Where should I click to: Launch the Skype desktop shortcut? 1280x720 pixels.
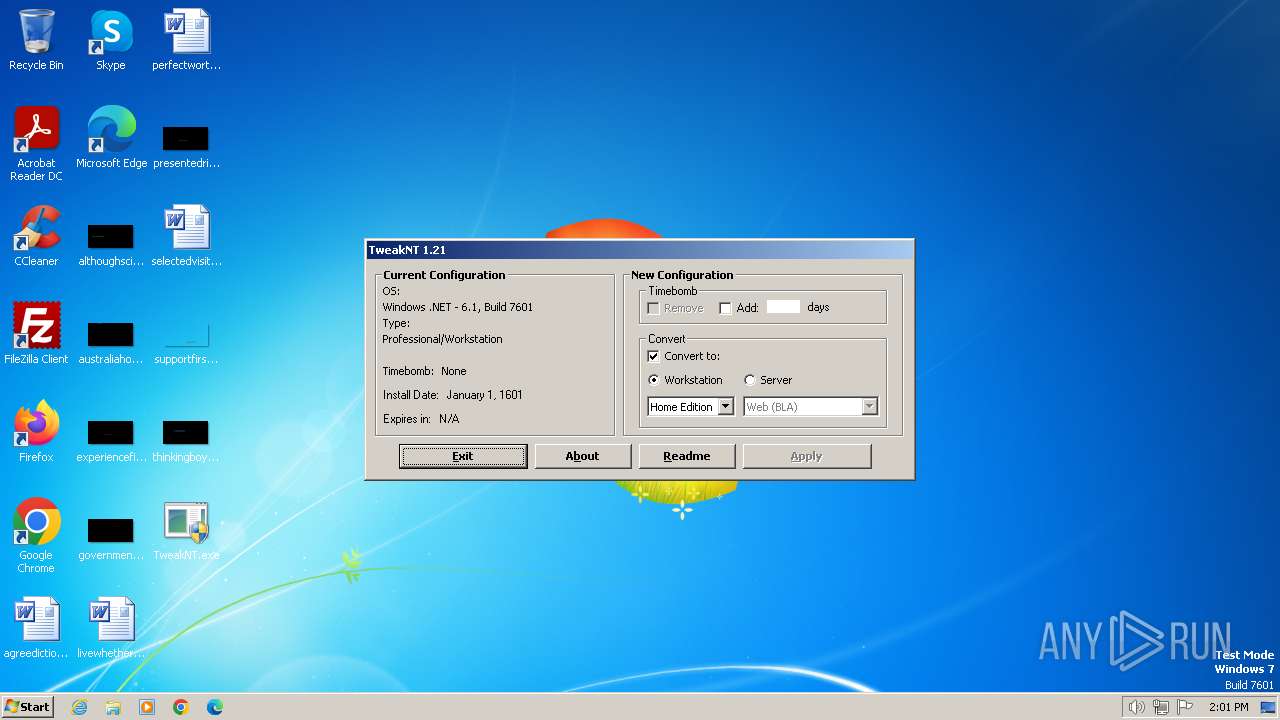[111, 40]
